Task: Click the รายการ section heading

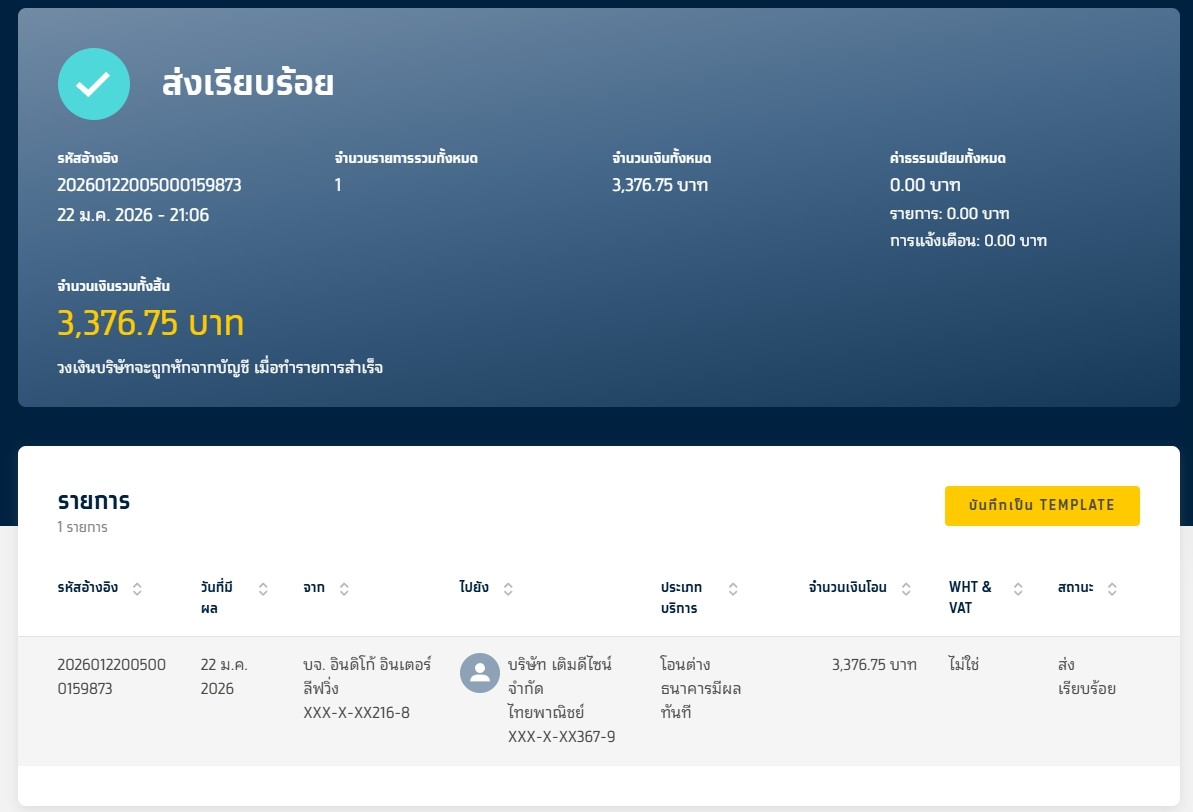Action: tap(94, 501)
